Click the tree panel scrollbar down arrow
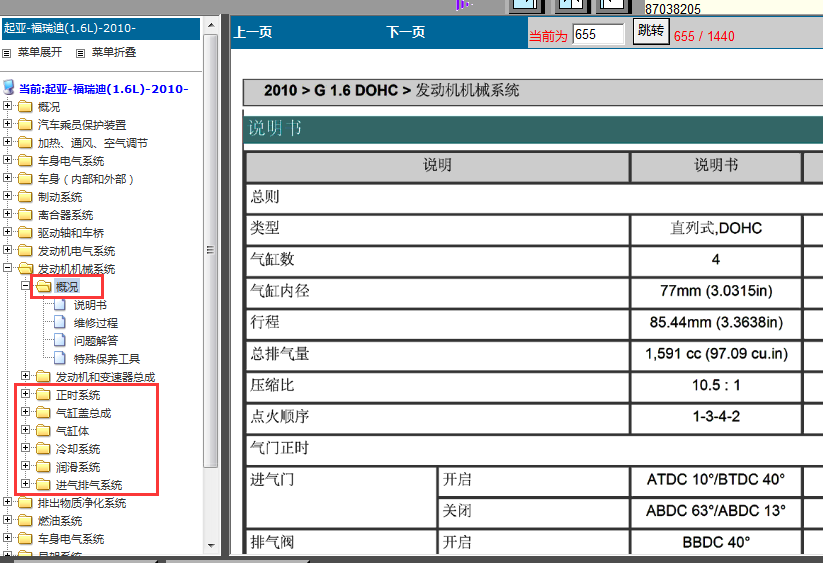 [x=211, y=546]
